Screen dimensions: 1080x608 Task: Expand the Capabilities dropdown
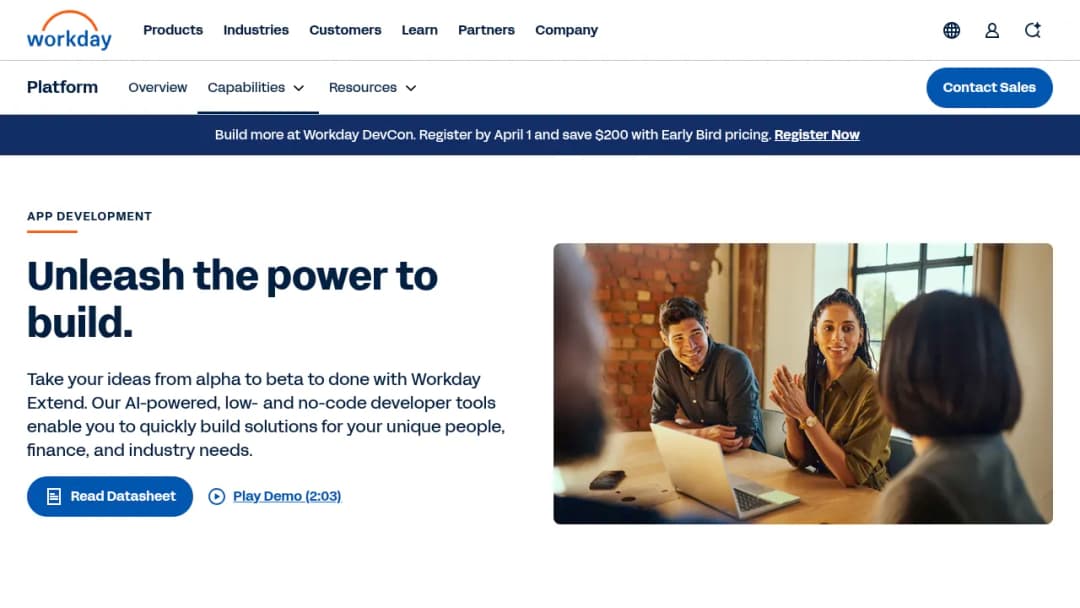[x=256, y=87]
